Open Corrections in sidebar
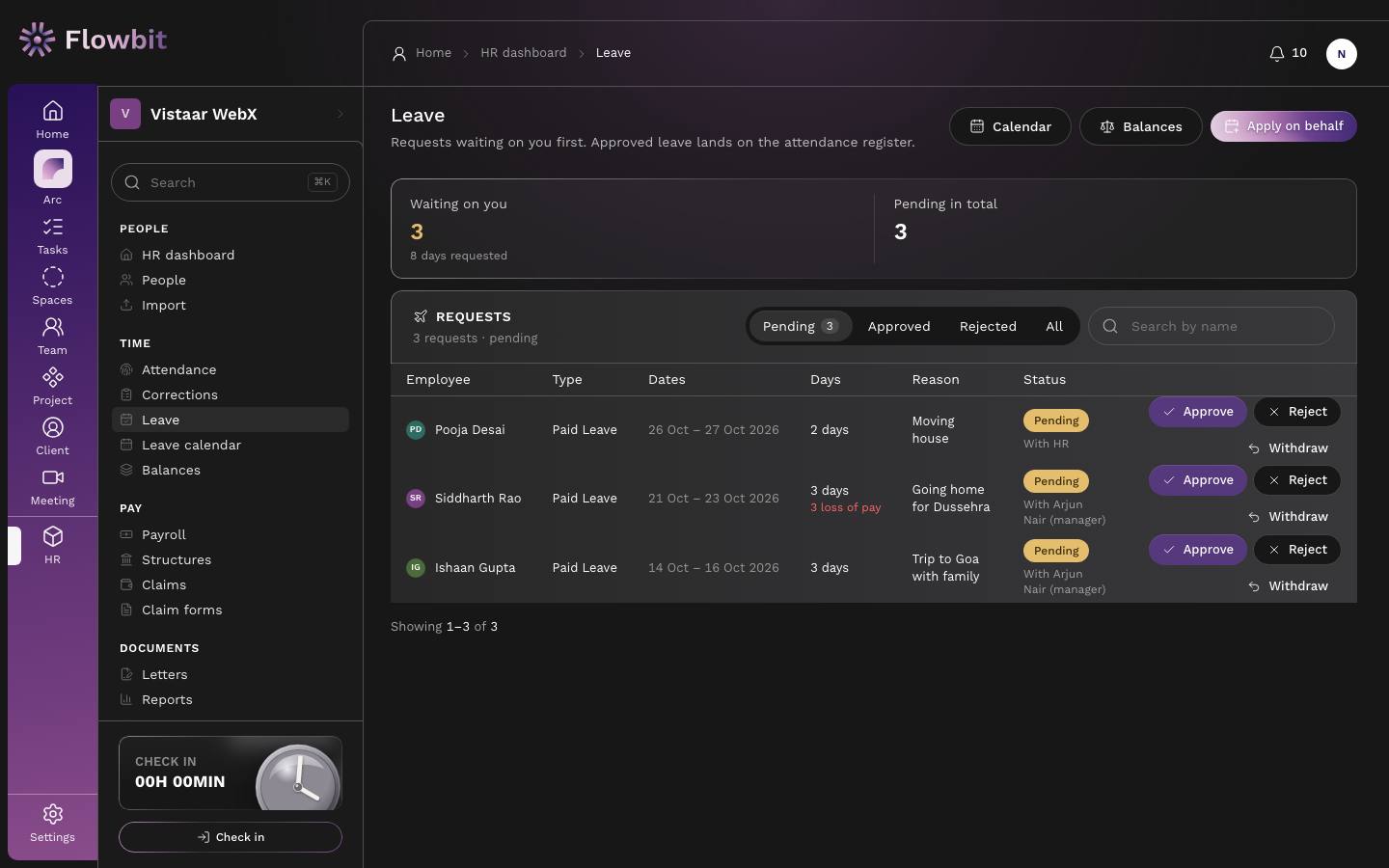This screenshot has width=1389, height=868. [231, 394]
